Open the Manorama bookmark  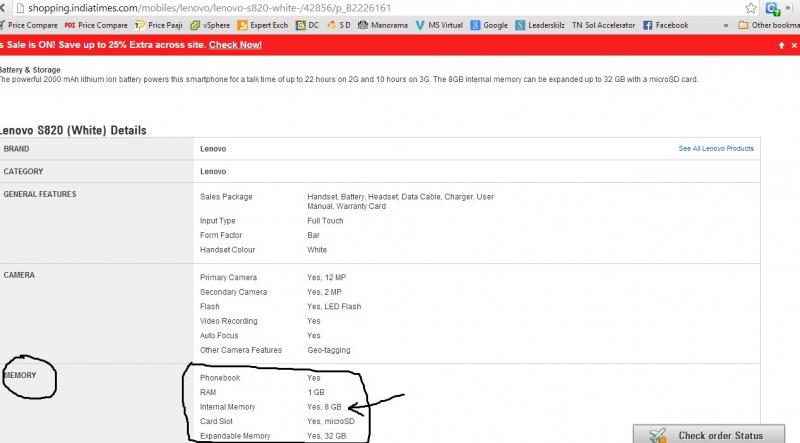(x=383, y=25)
